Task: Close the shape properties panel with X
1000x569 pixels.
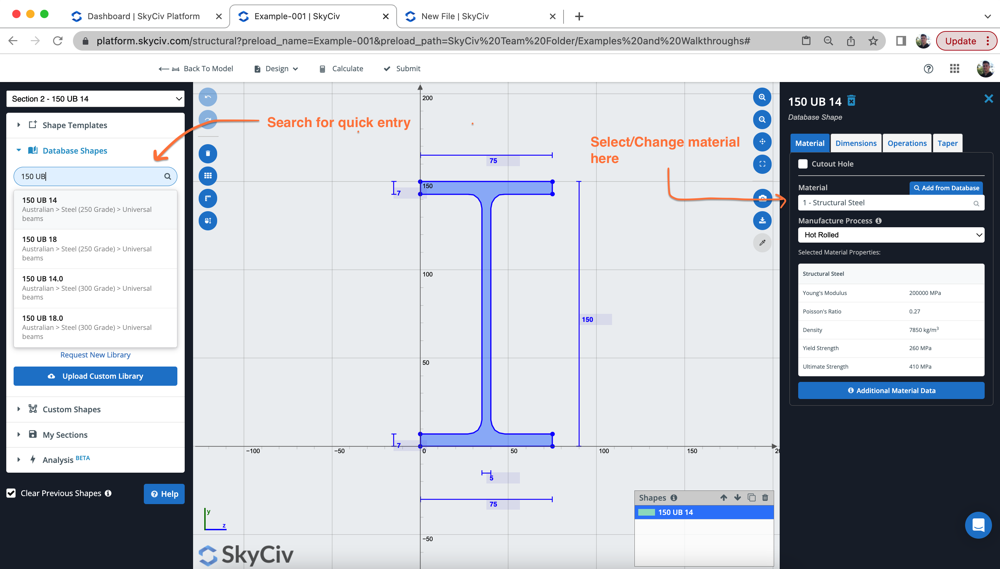Action: click(x=989, y=99)
